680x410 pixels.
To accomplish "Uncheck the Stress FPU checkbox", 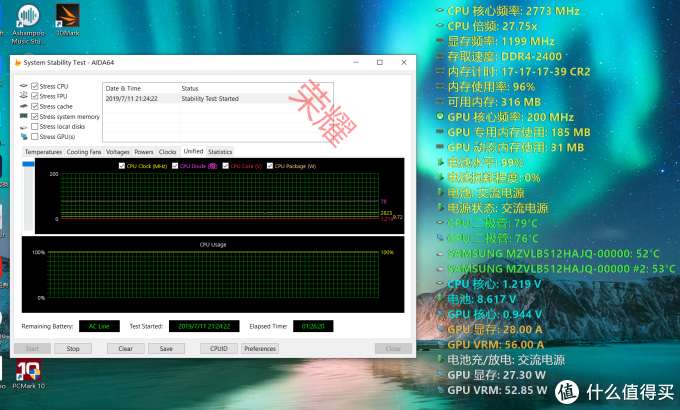I will [x=35, y=96].
